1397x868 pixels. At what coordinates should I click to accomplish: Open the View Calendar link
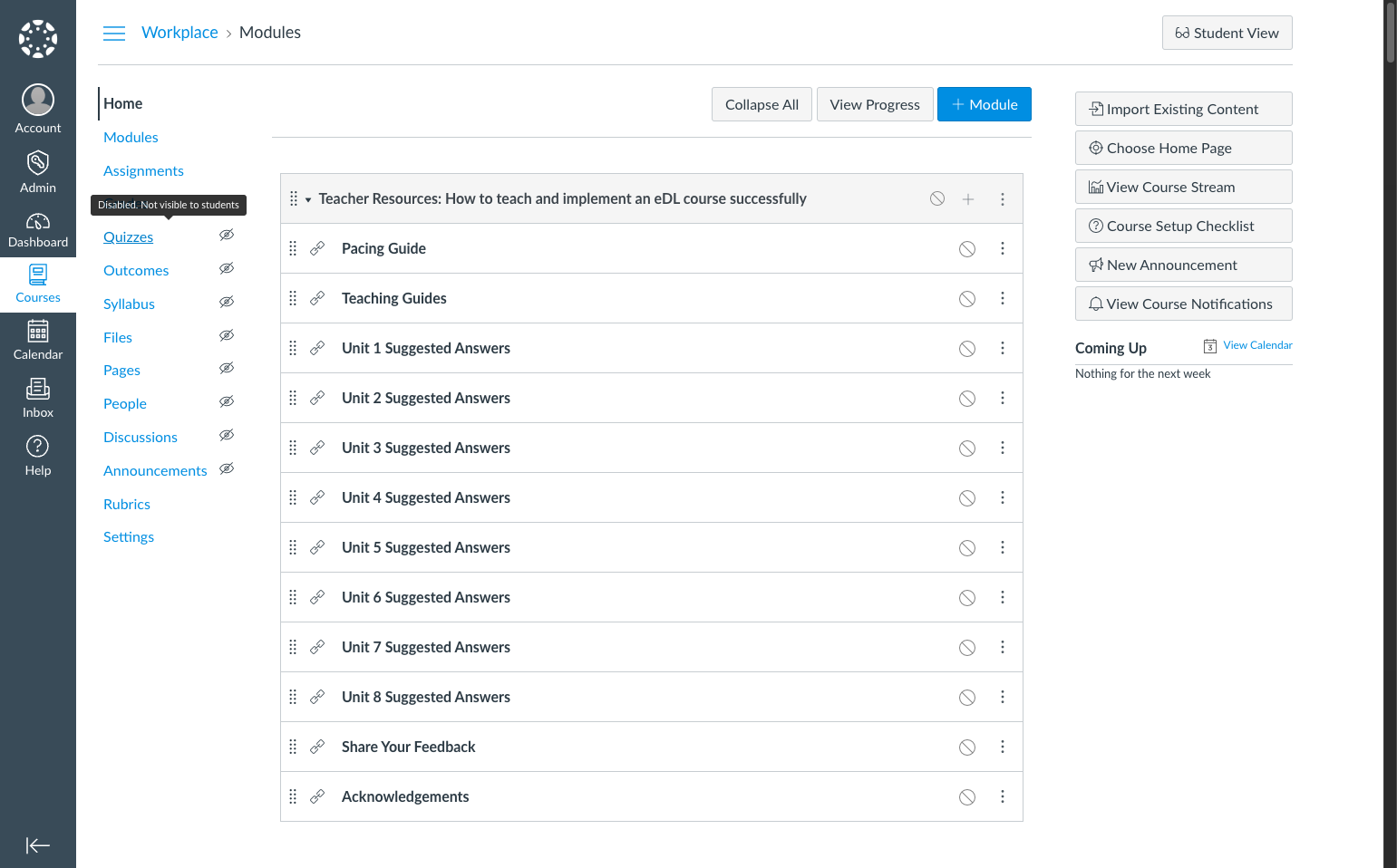coord(1257,345)
